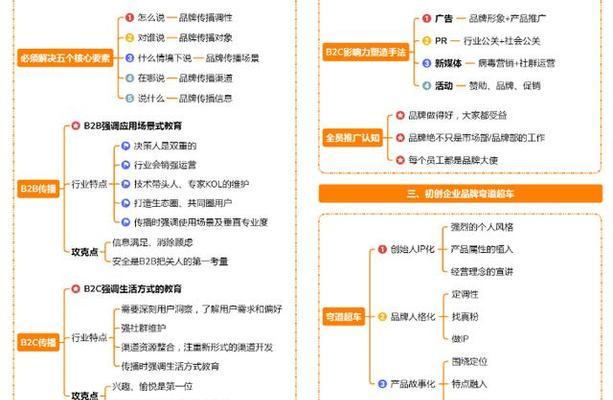
Task: Click the blue number 3 badge beside 什么情境下说
Action: (130, 58)
